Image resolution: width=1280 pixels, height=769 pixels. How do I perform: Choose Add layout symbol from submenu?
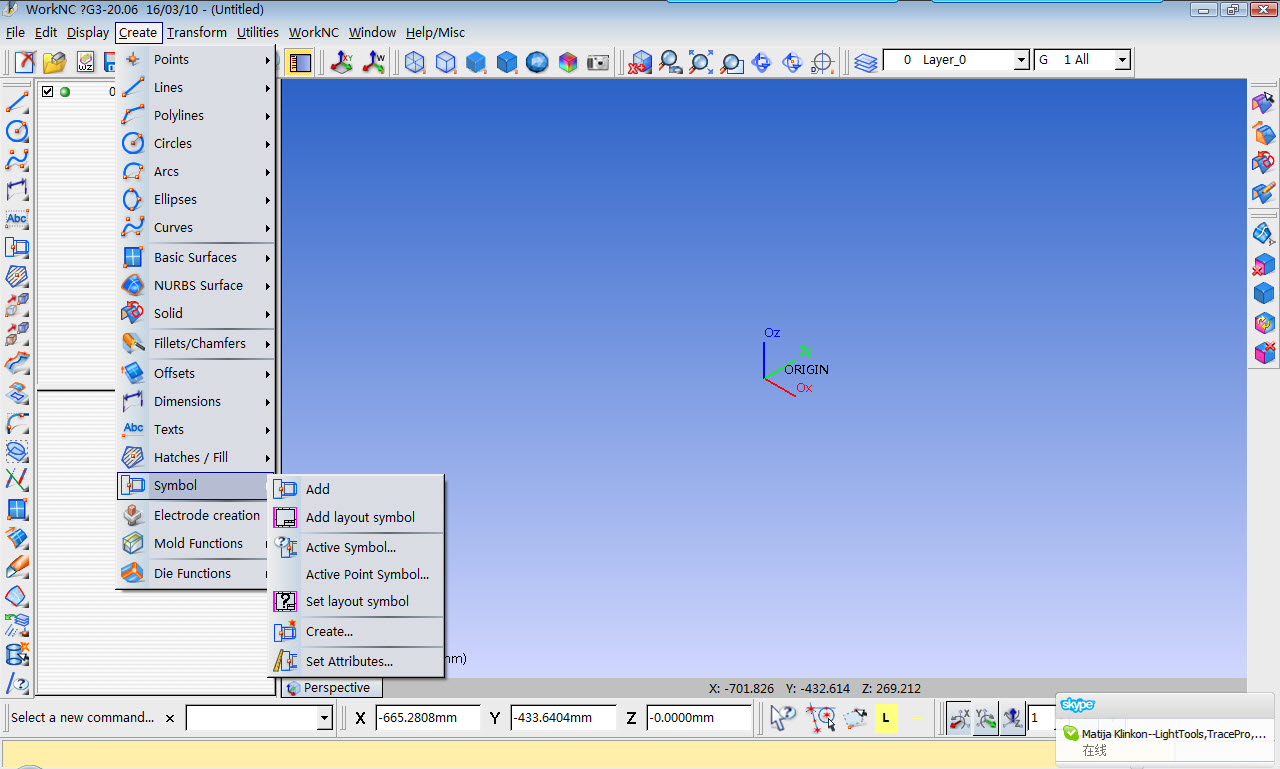pyautogui.click(x=357, y=517)
